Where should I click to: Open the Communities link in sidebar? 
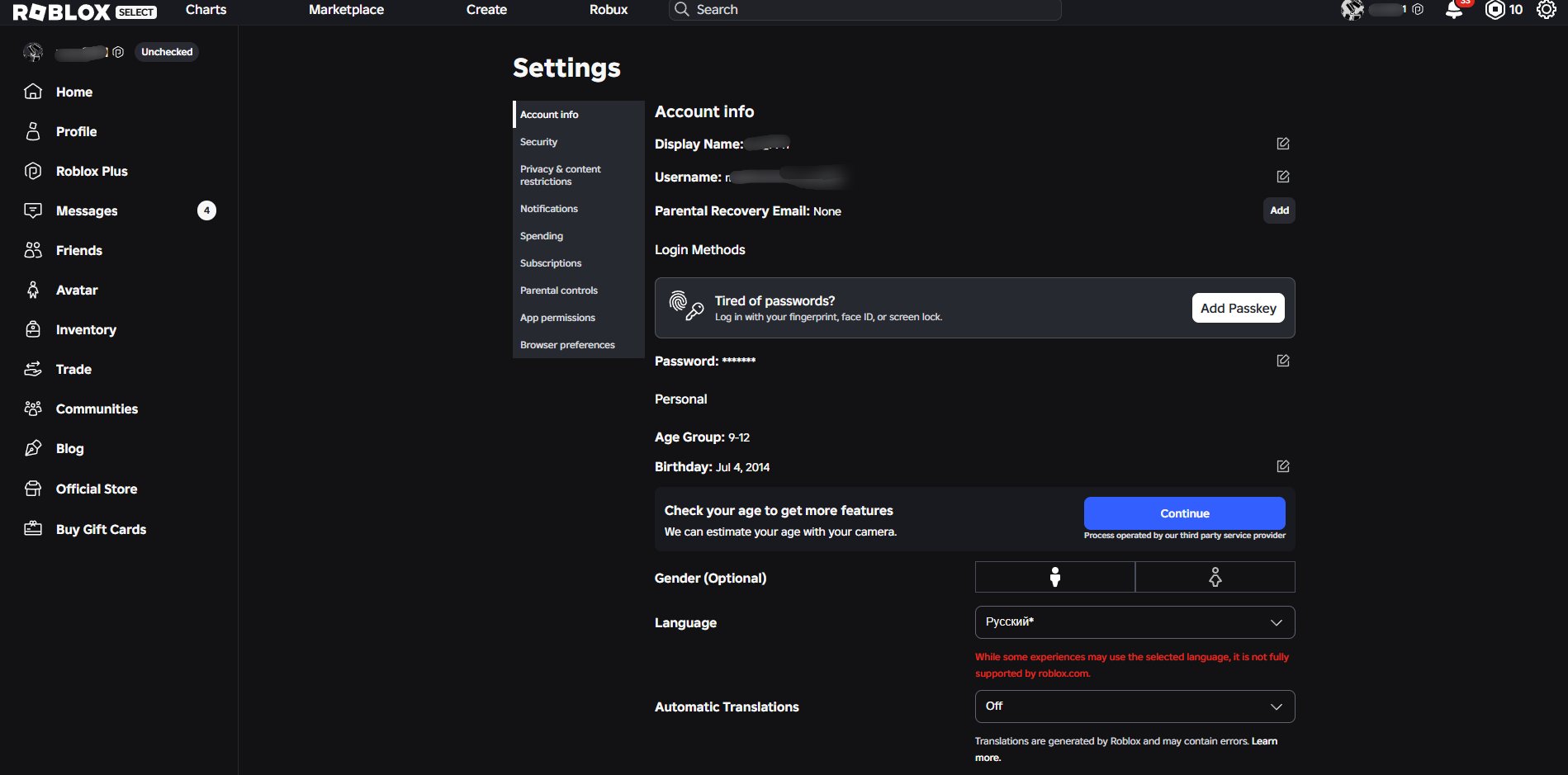[x=97, y=409]
